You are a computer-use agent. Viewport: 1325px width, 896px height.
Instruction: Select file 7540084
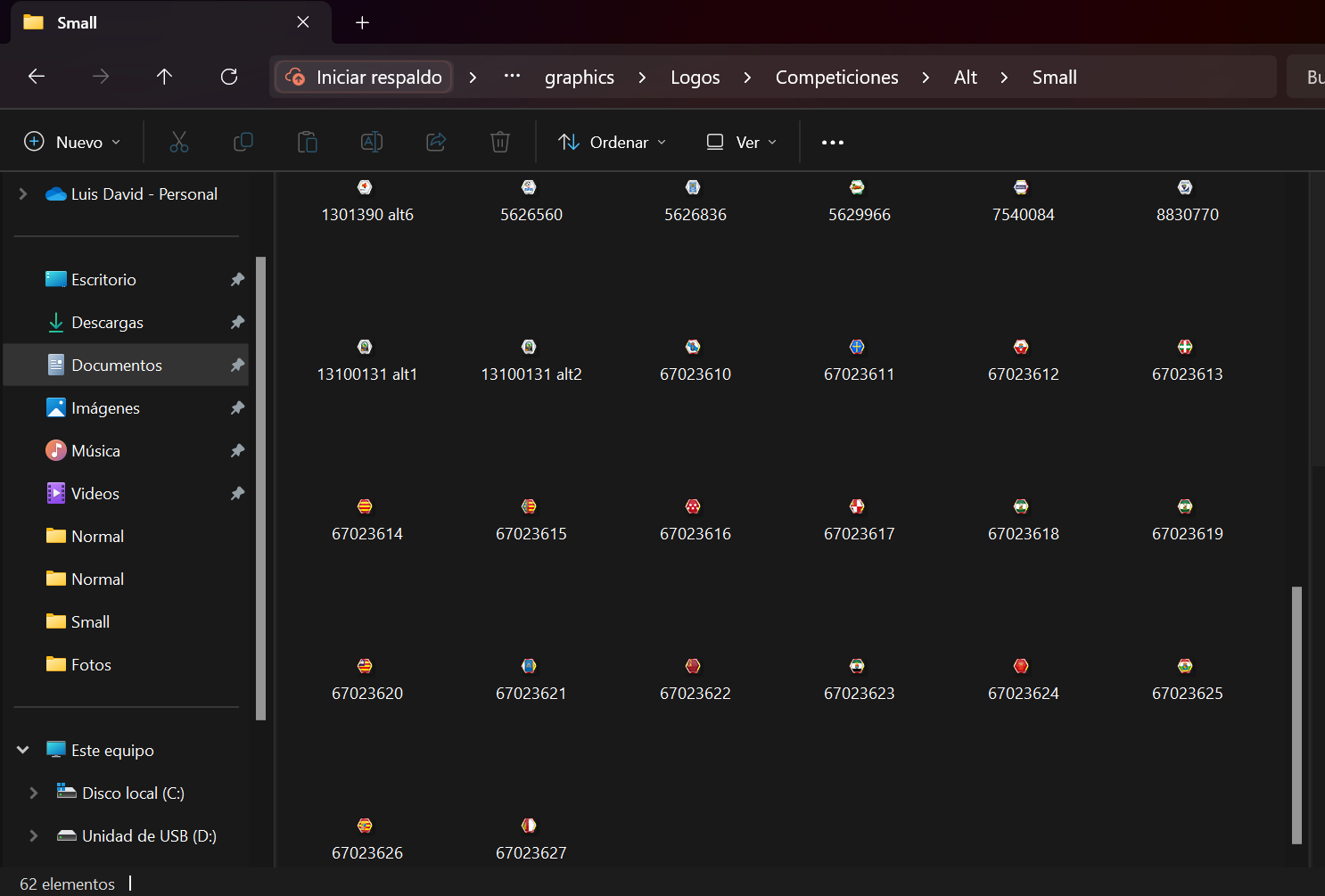1024,202
